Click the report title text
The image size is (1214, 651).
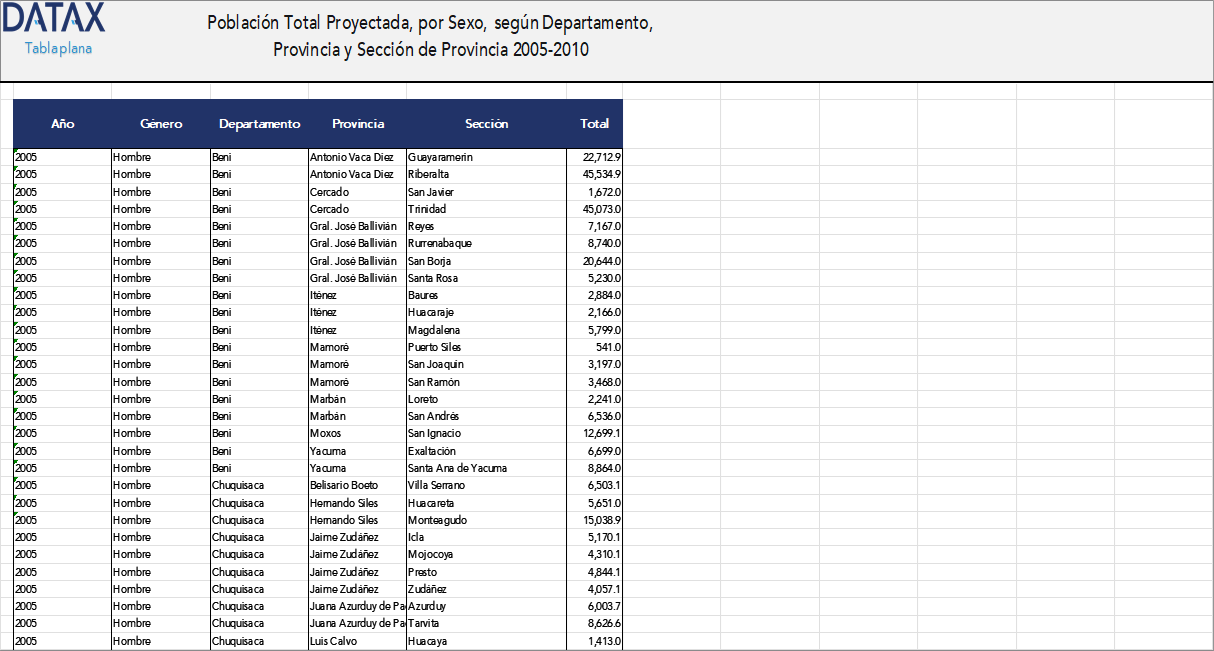[430, 32]
